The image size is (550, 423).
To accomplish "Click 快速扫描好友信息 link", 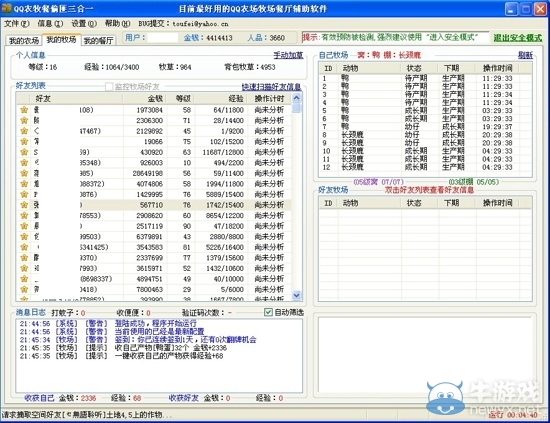I will [271, 87].
